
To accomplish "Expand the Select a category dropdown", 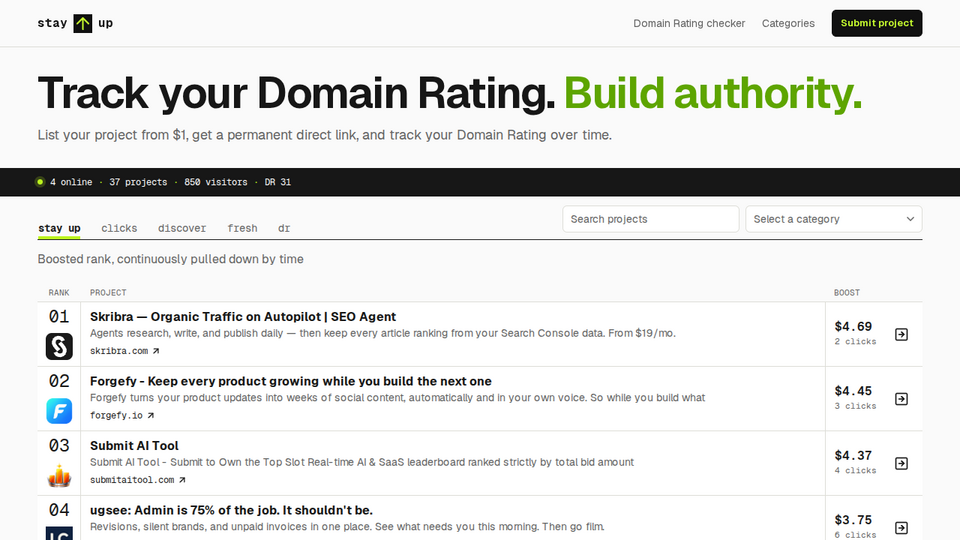I will [833, 219].
